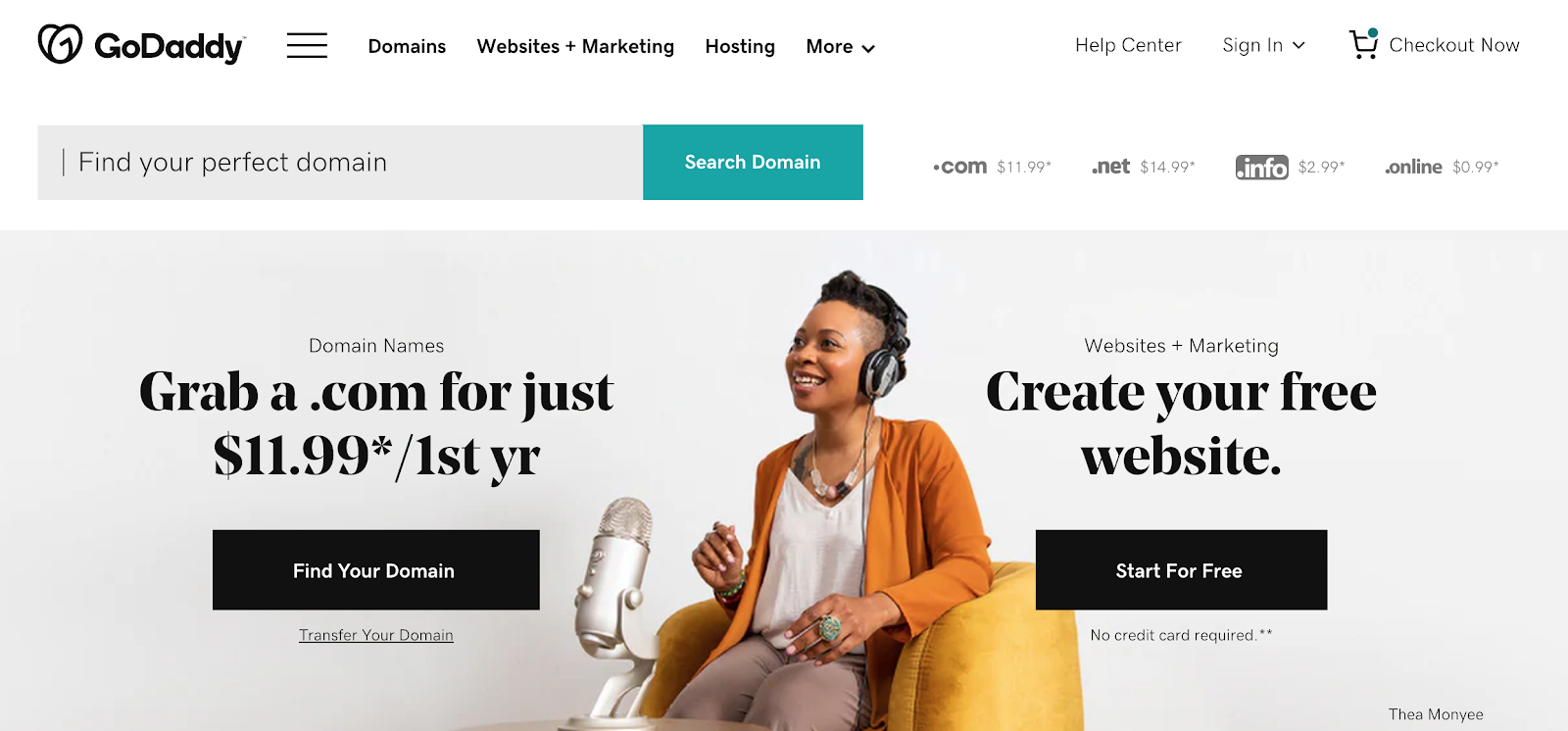This screenshot has width=1568, height=731.
Task: Open the Sign In dropdown
Action: (x=1263, y=45)
